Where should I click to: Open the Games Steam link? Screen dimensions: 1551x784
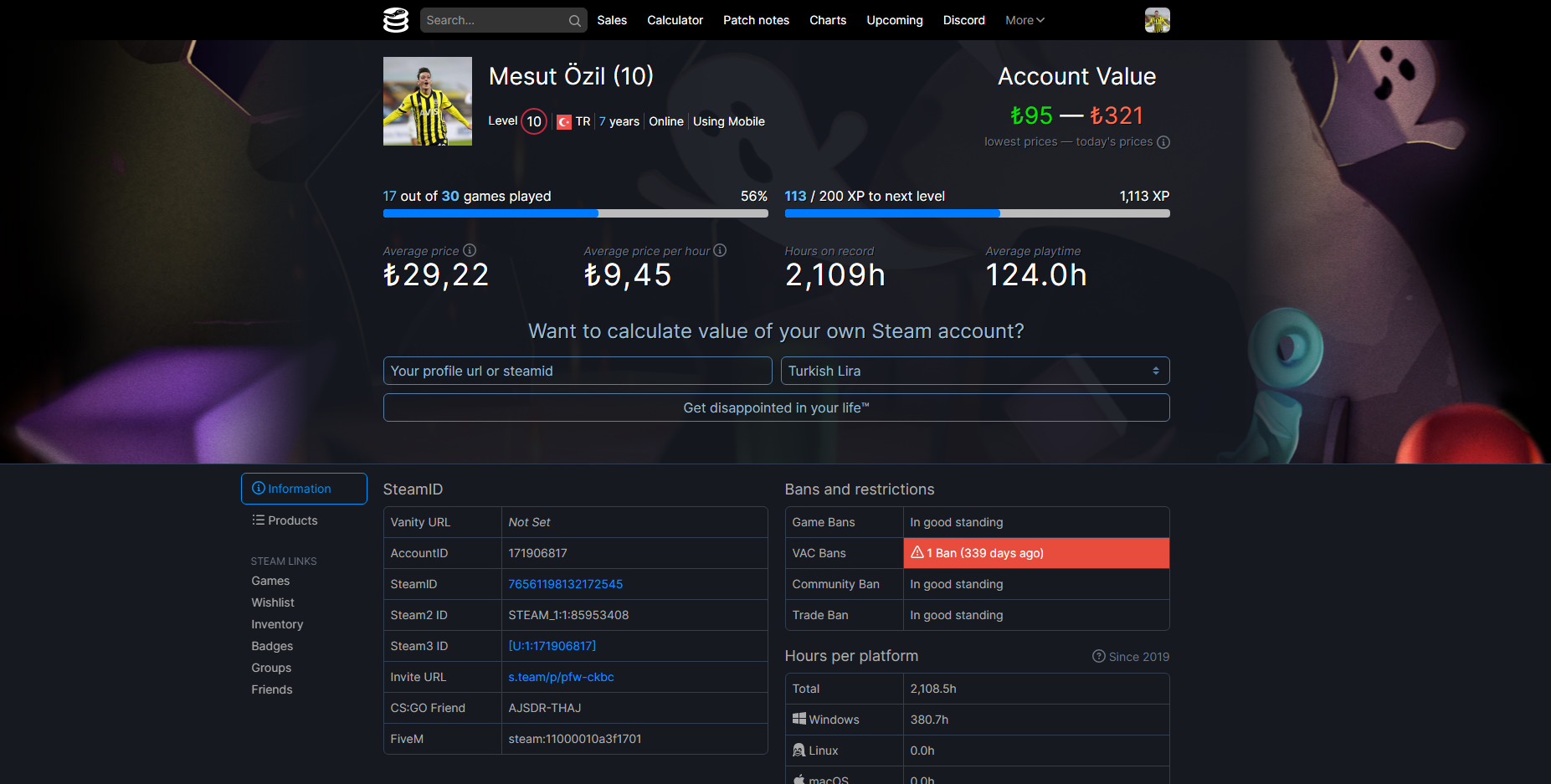[x=270, y=581]
